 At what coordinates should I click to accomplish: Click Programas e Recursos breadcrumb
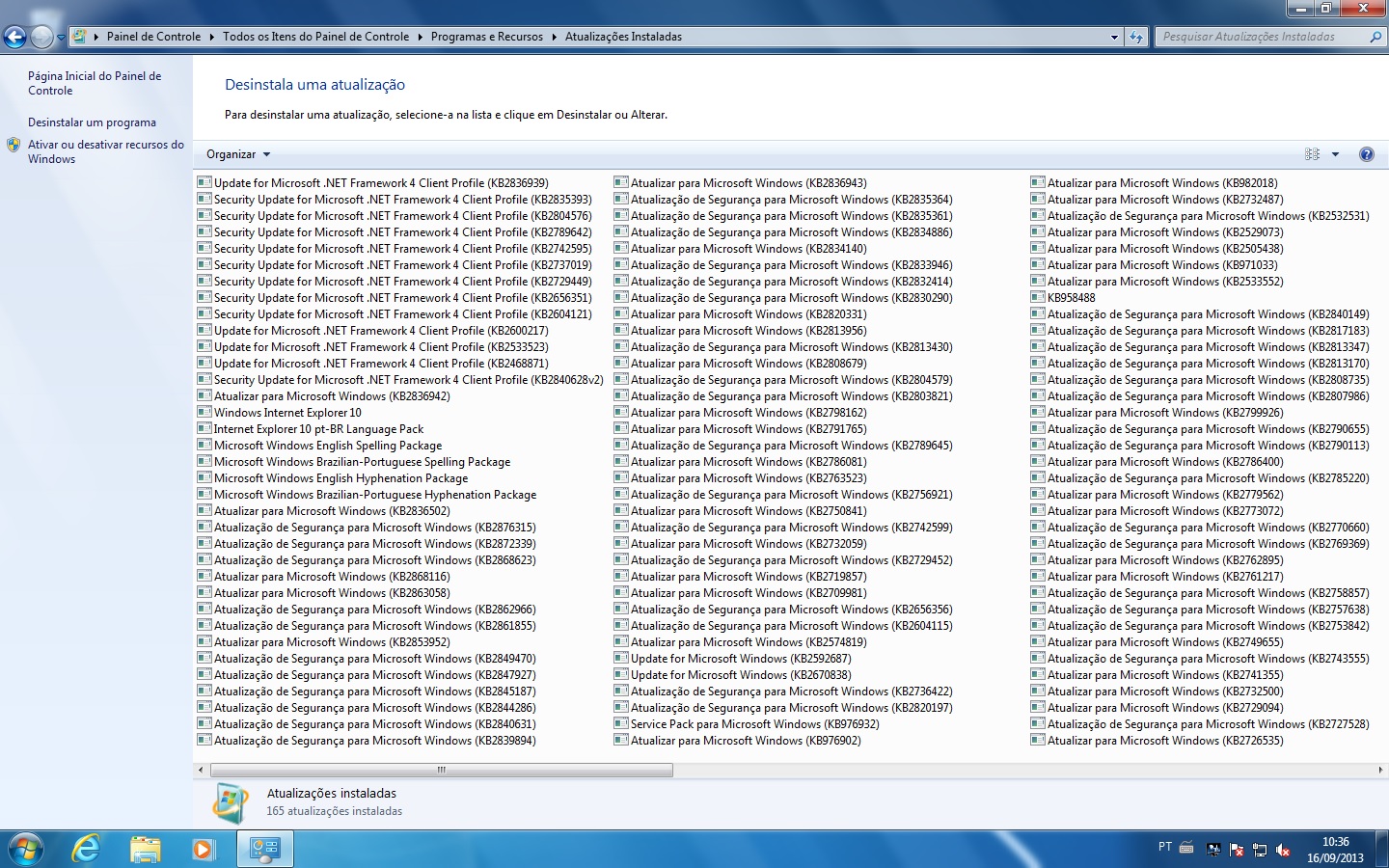point(487,37)
